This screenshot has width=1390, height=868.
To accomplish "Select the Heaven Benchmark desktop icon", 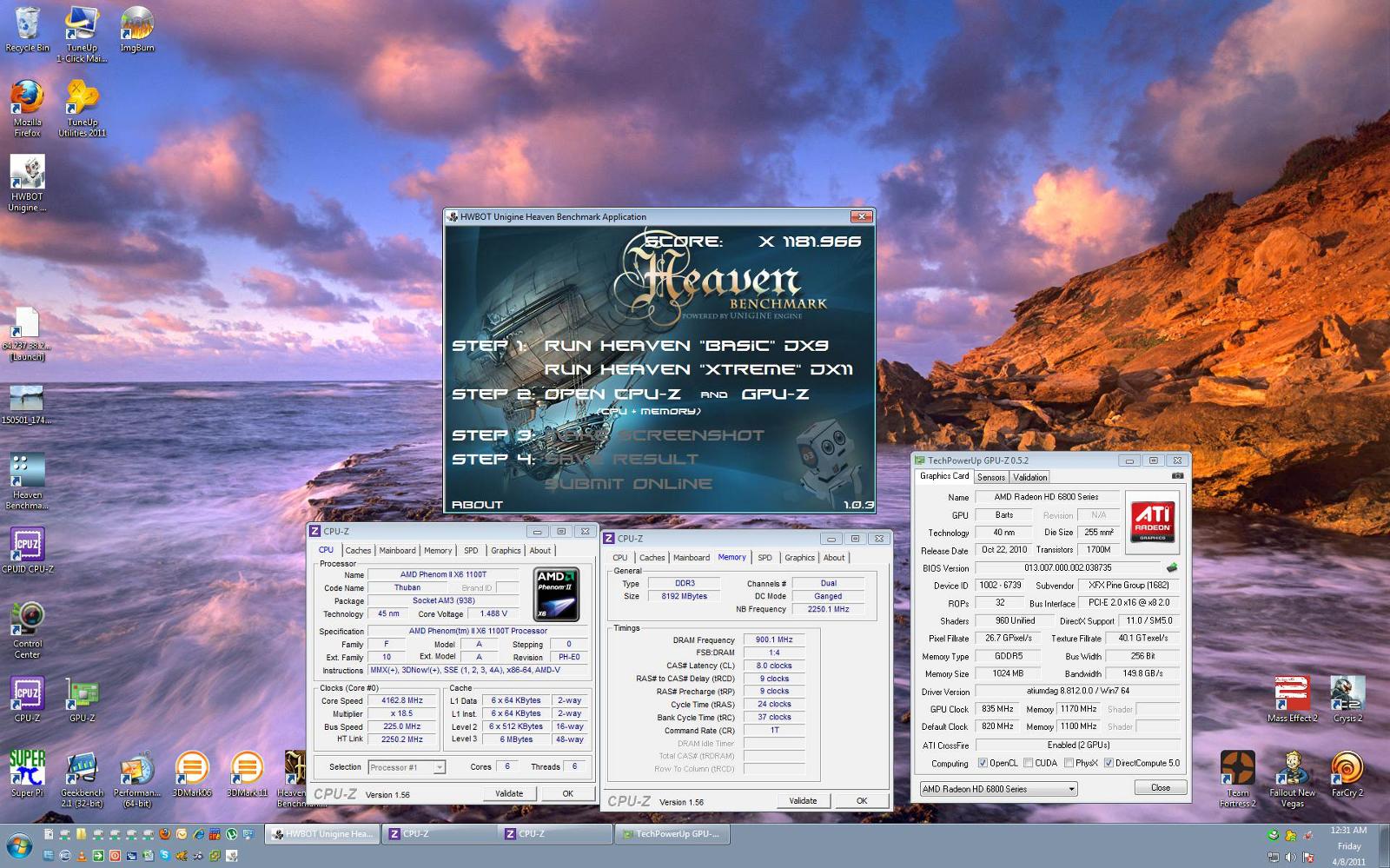I will 27,480.
